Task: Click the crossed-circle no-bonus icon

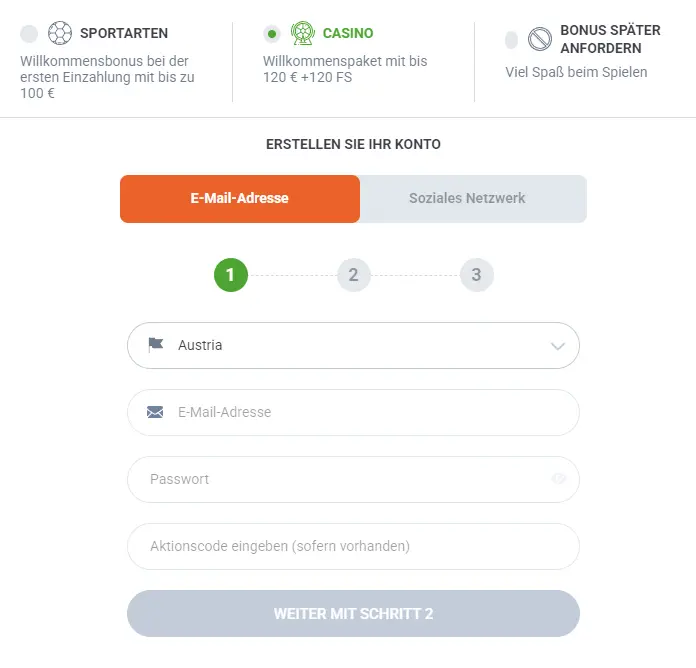Action: click(x=540, y=39)
